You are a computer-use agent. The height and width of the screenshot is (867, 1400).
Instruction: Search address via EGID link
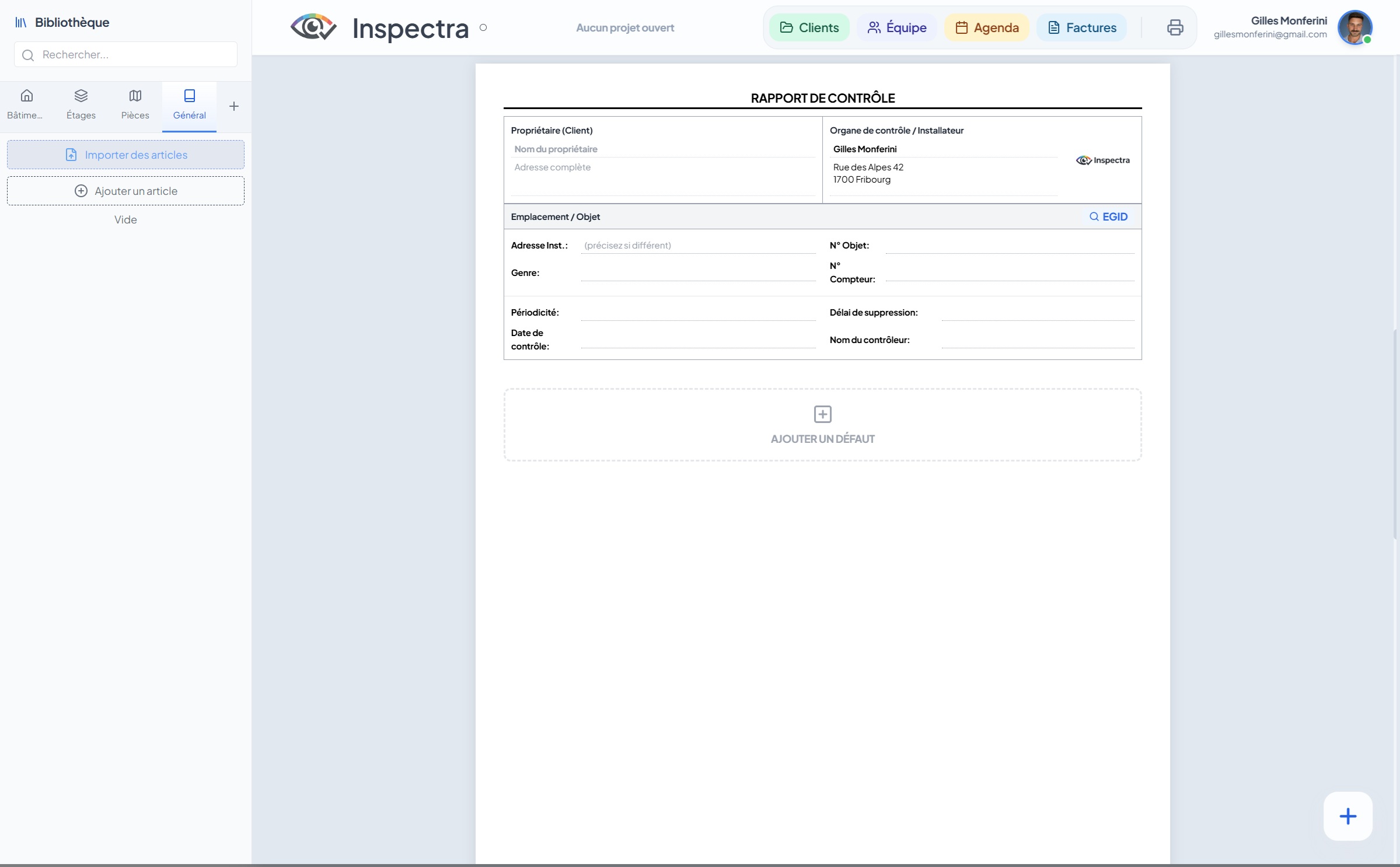tap(1108, 216)
